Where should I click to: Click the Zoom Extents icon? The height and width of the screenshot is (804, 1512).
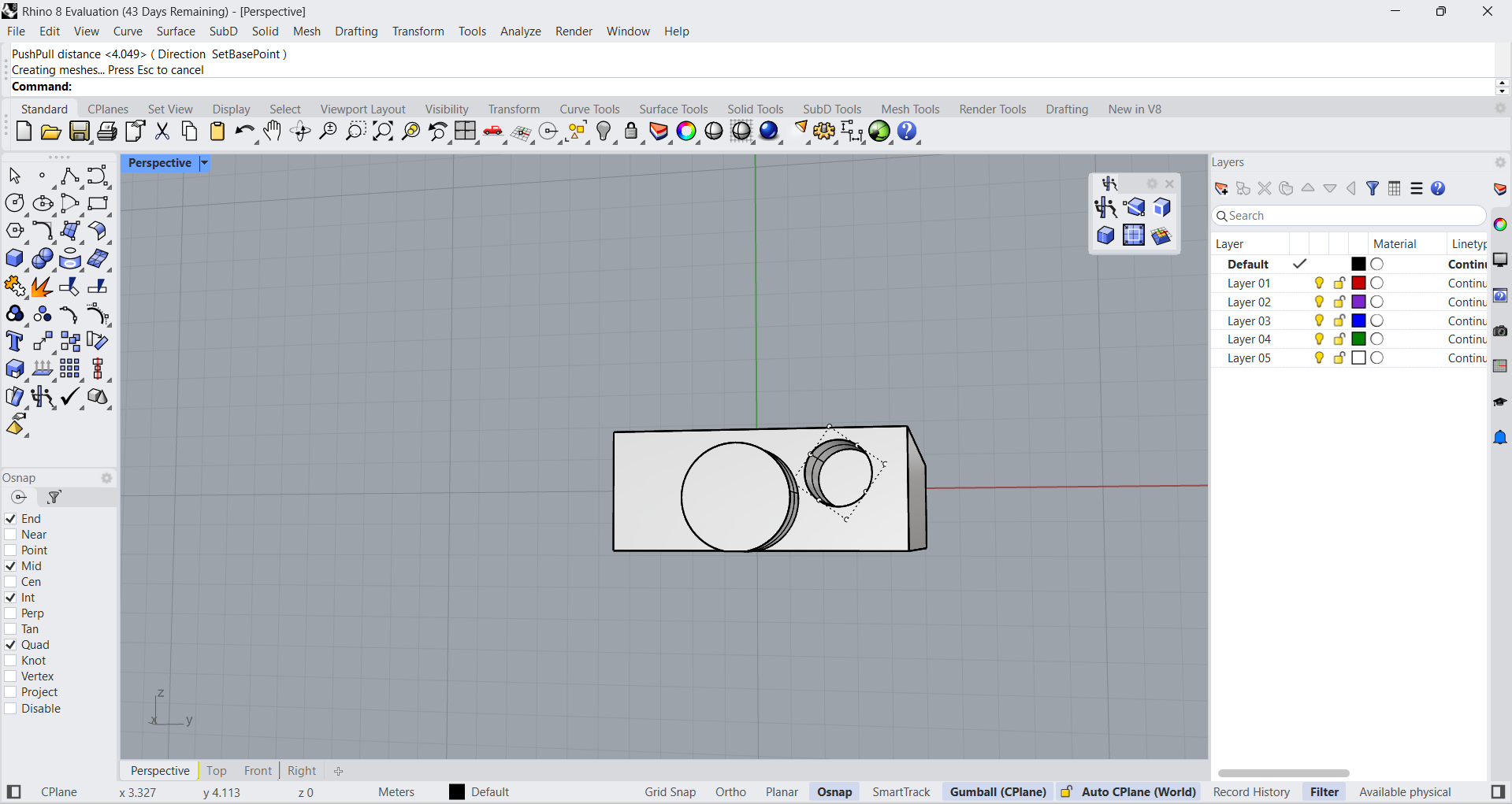[x=383, y=132]
